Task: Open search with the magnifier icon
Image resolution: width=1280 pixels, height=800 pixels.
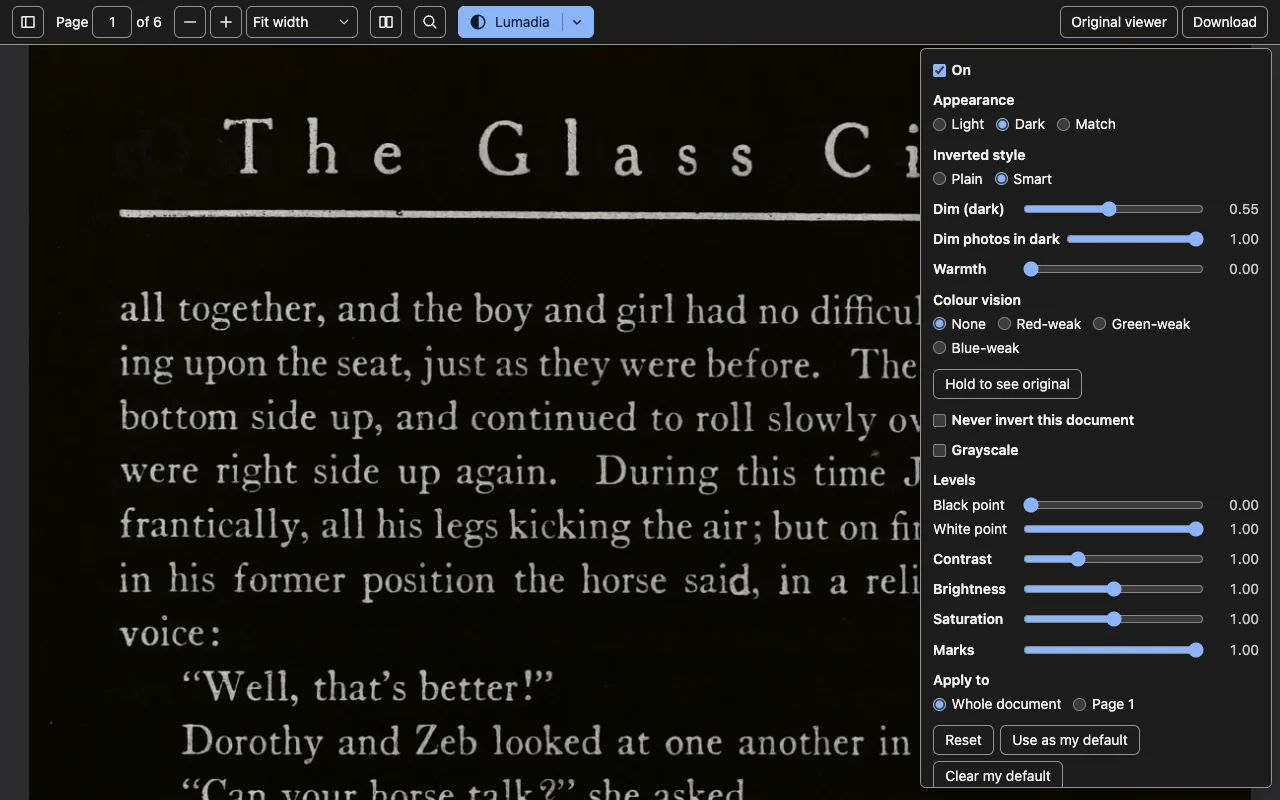Action: point(430,22)
